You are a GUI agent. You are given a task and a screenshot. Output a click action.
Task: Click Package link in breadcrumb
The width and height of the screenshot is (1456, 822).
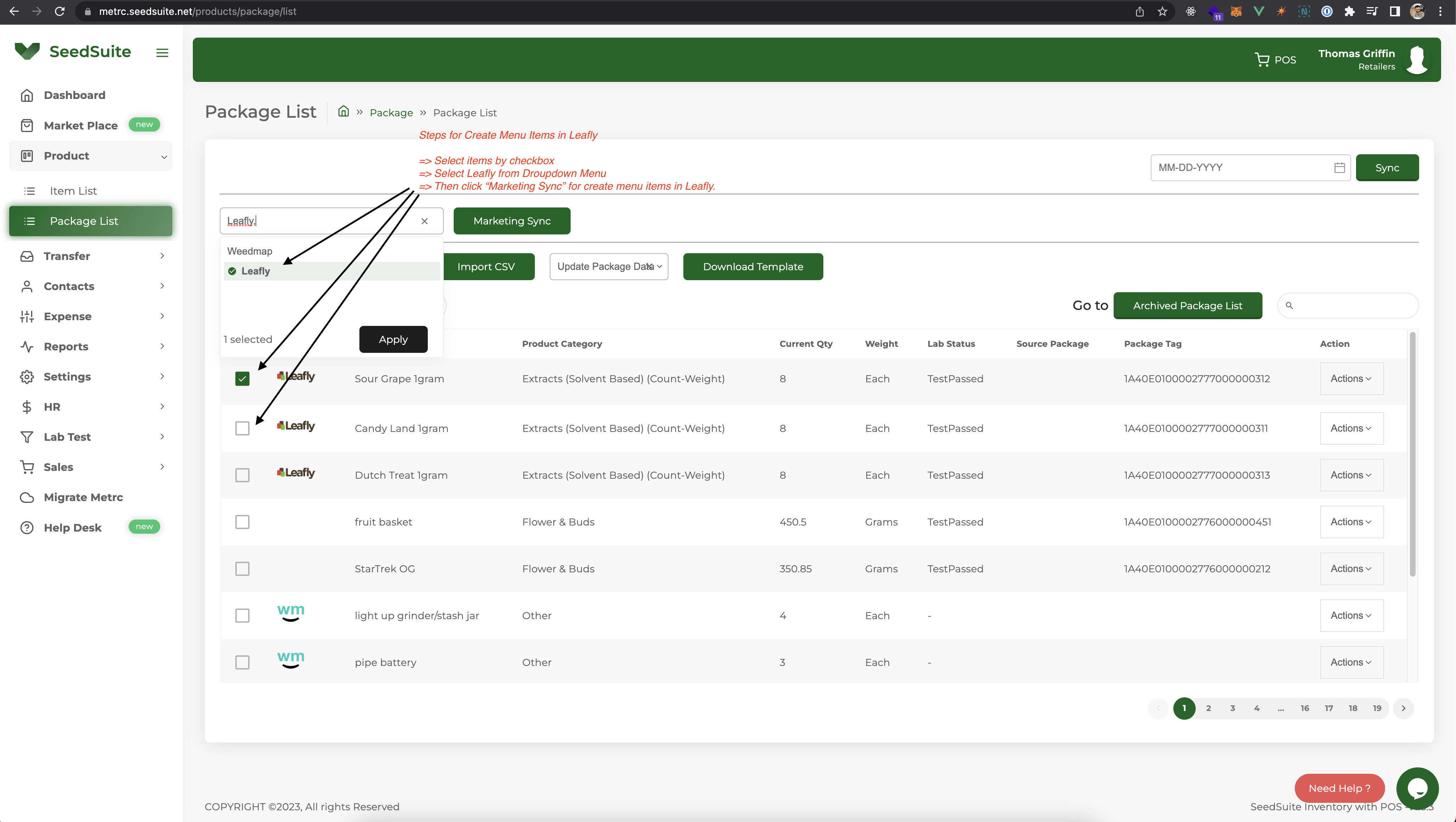391,112
